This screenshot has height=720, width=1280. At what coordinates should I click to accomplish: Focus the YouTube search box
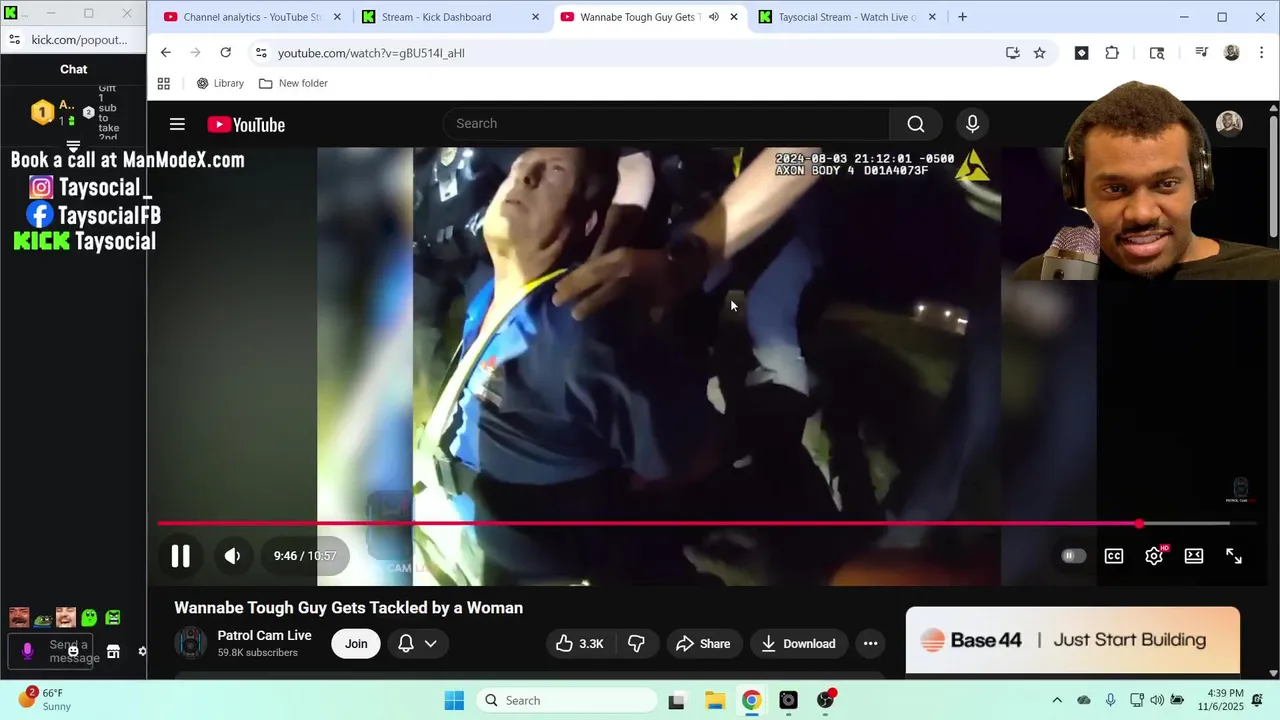(666, 124)
